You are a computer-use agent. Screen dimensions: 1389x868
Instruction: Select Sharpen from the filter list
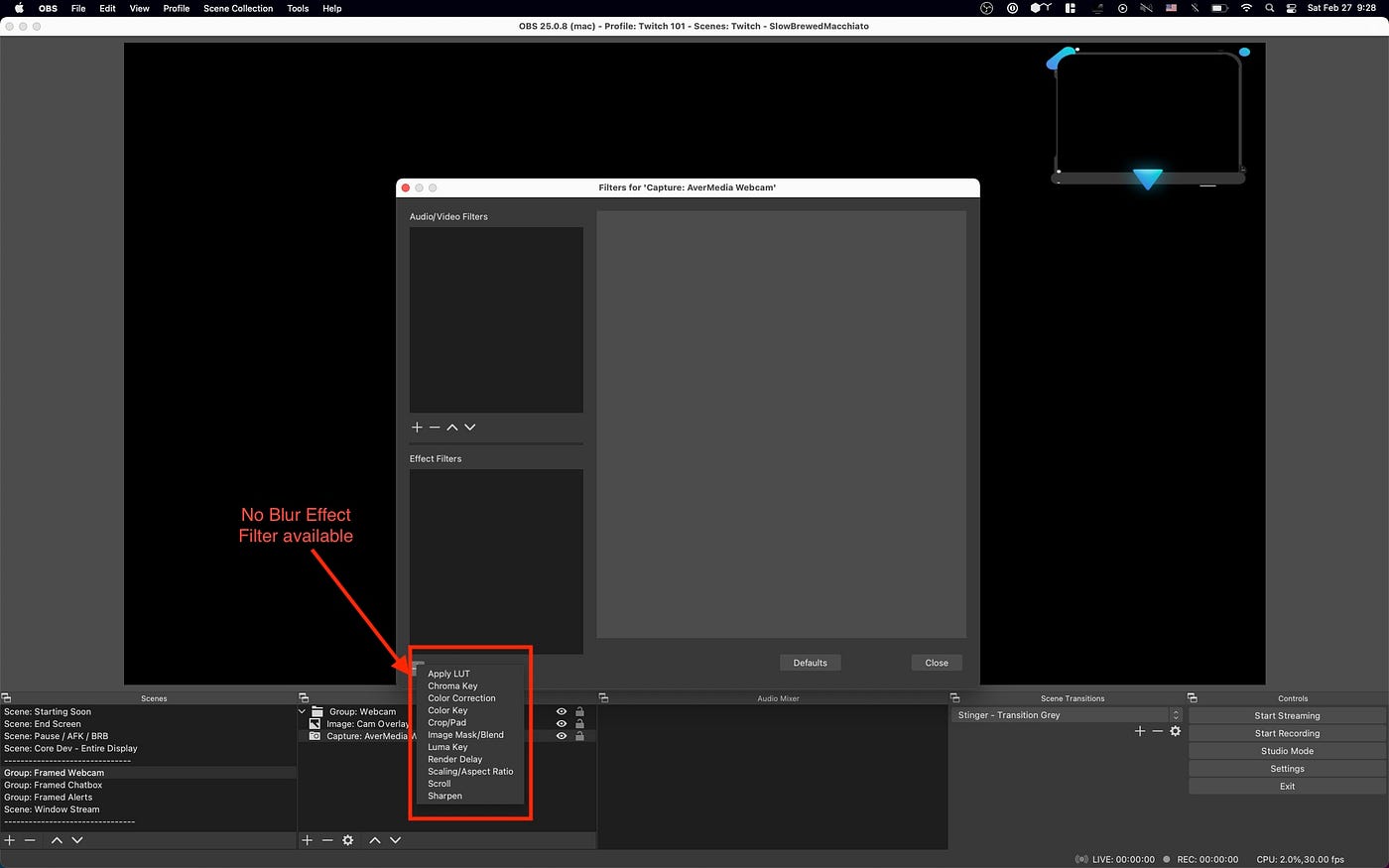(x=444, y=795)
